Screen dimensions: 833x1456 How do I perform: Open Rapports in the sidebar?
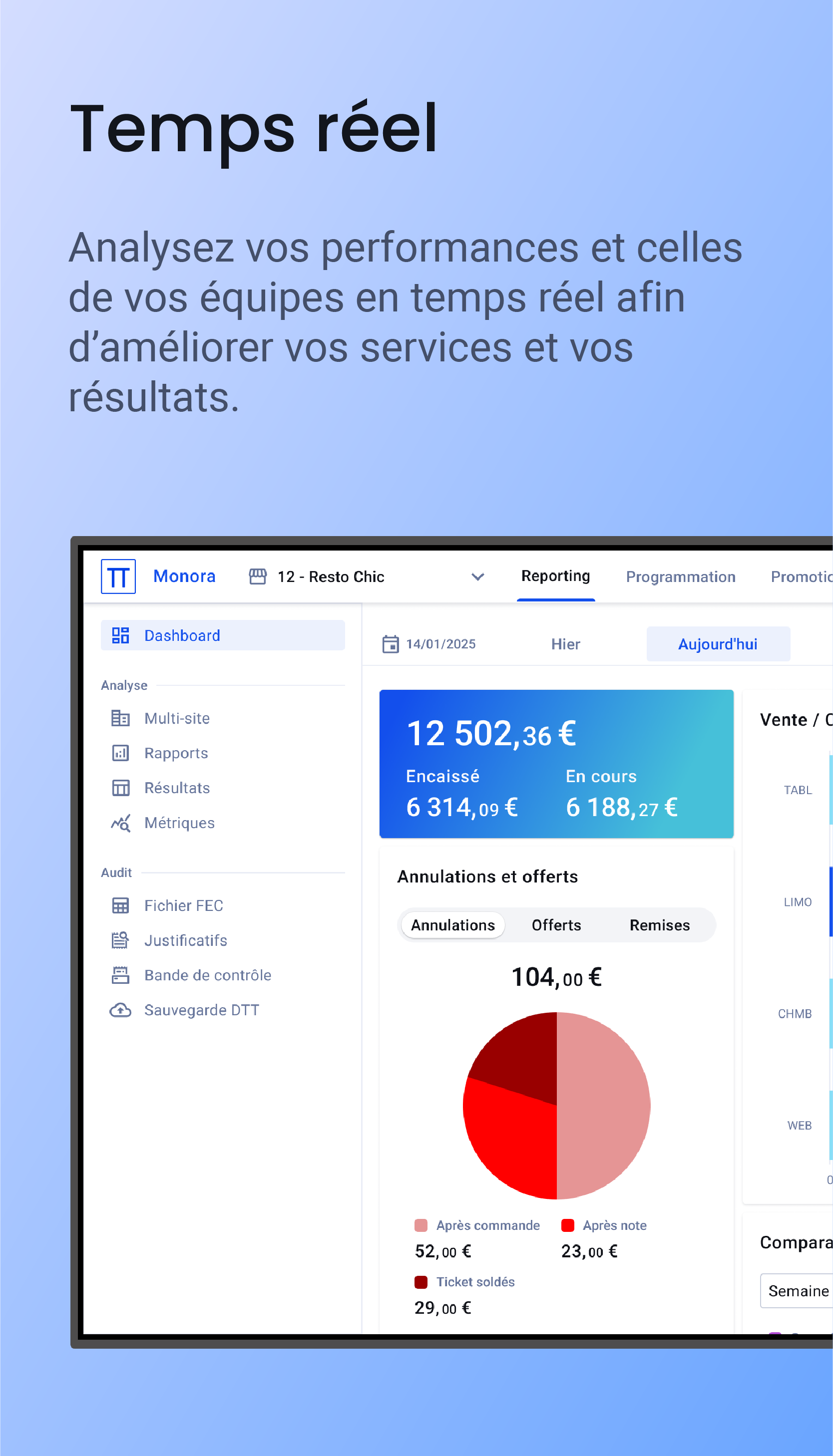coord(223,753)
